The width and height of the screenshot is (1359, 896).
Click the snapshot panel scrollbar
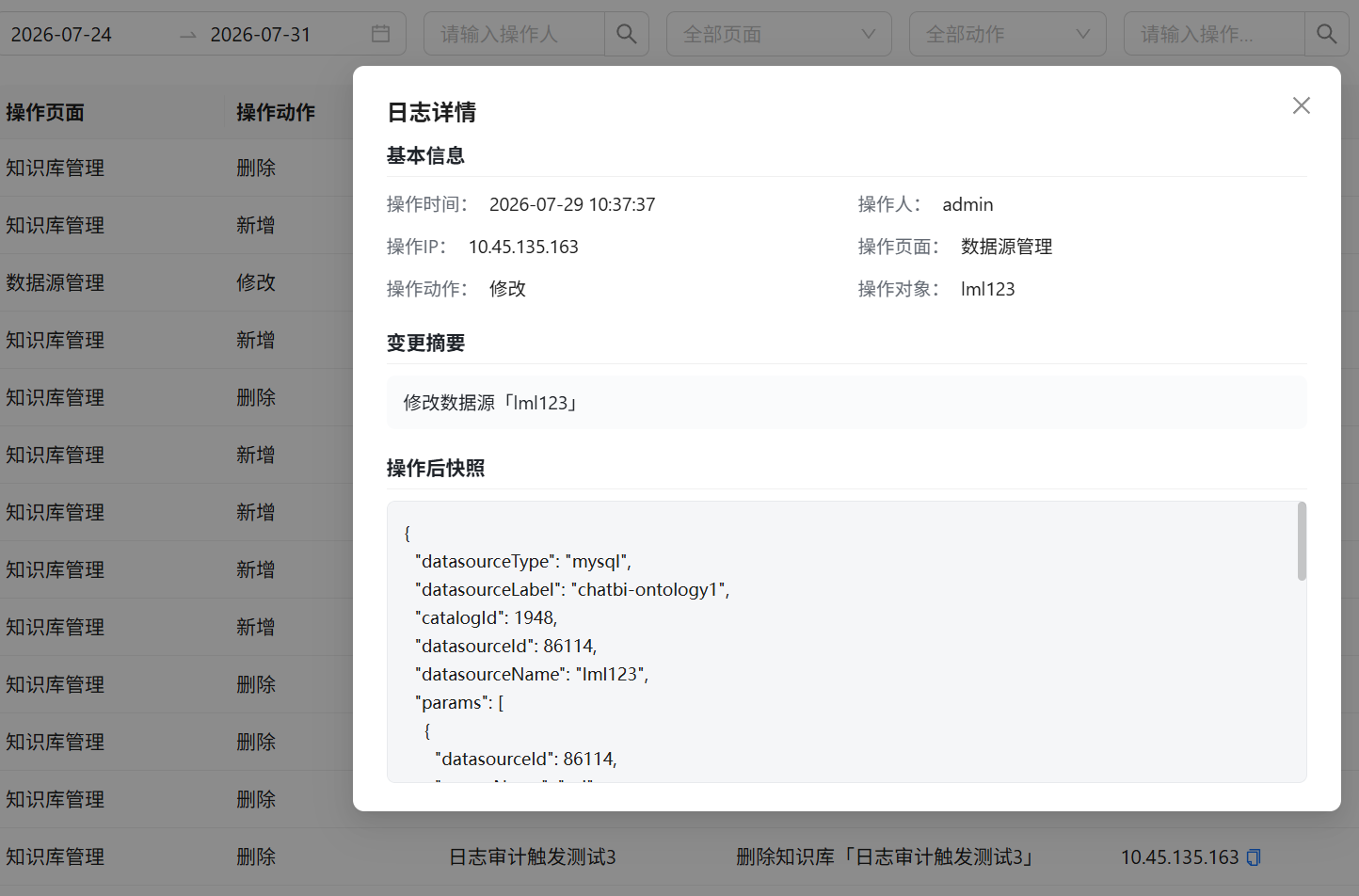point(1302,541)
